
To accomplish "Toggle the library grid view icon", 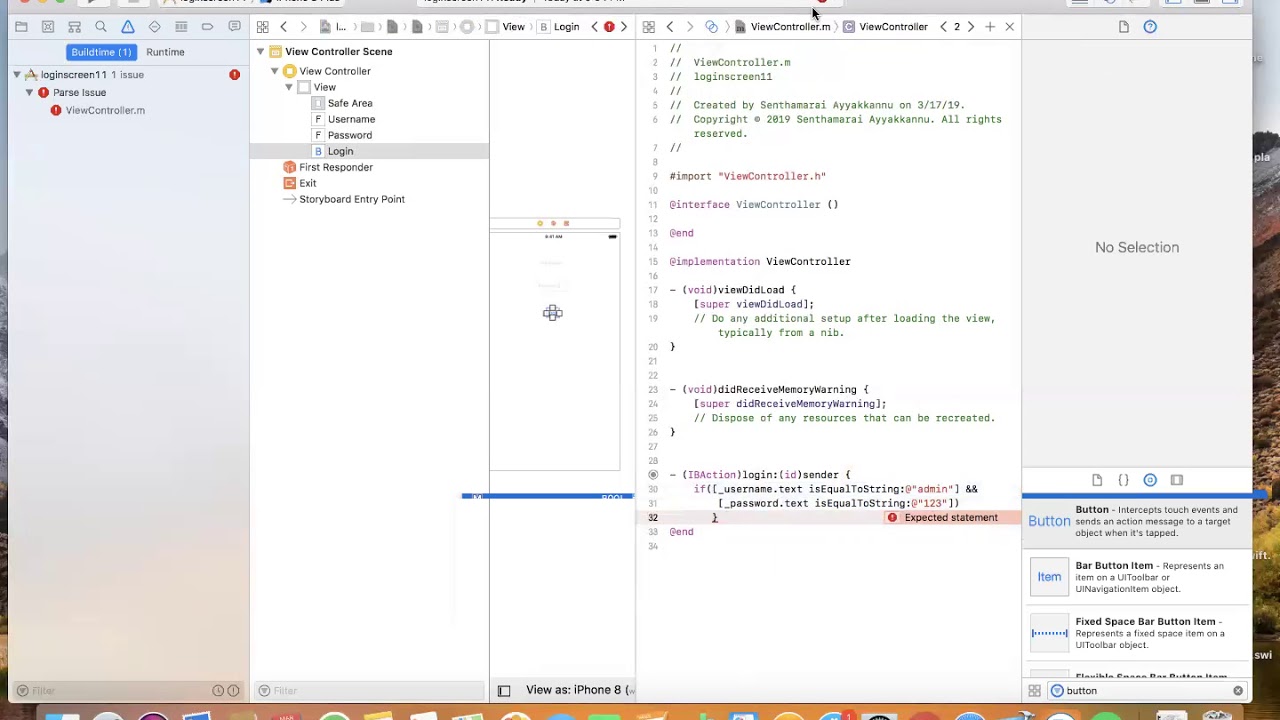I will click(1034, 691).
